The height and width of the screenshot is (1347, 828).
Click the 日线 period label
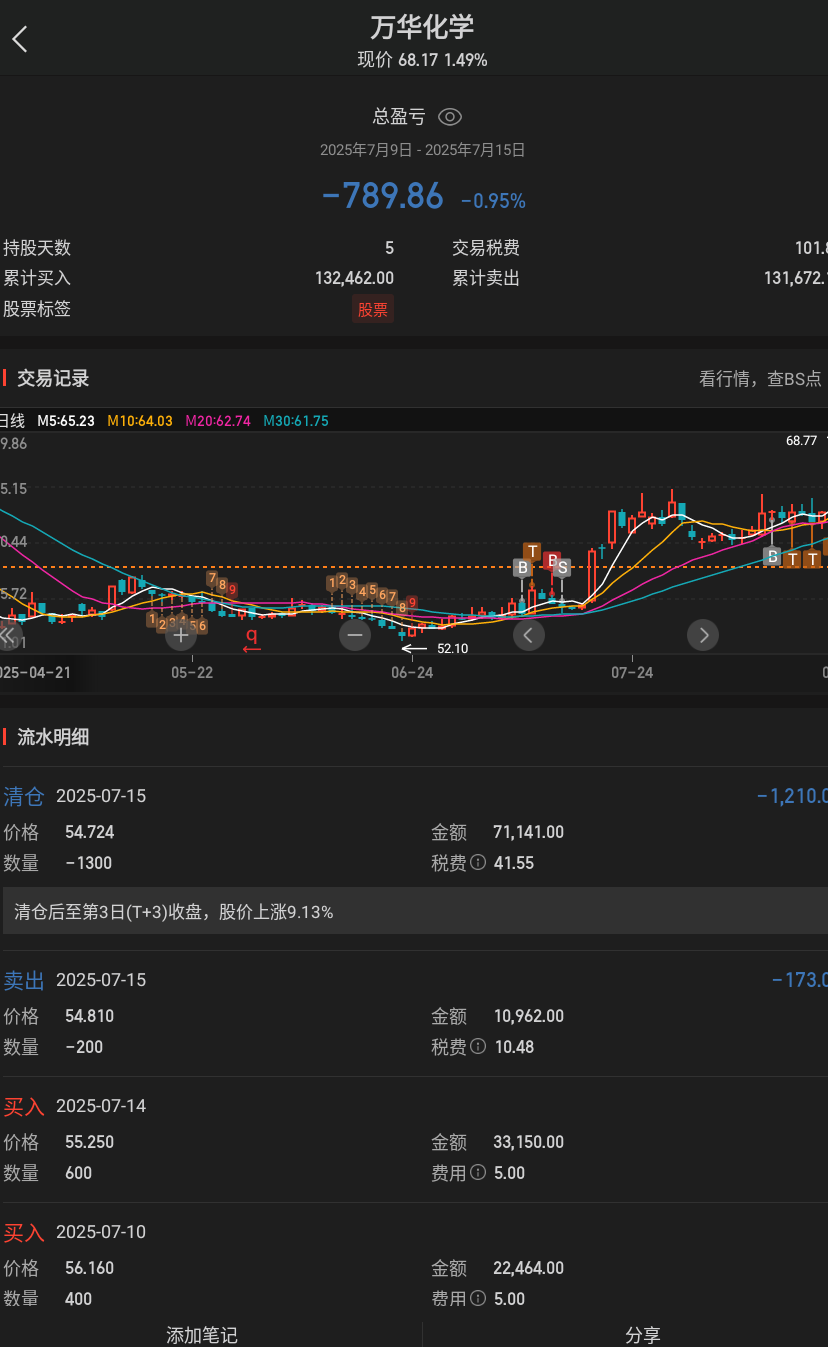pyautogui.click(x=12, y=421)
